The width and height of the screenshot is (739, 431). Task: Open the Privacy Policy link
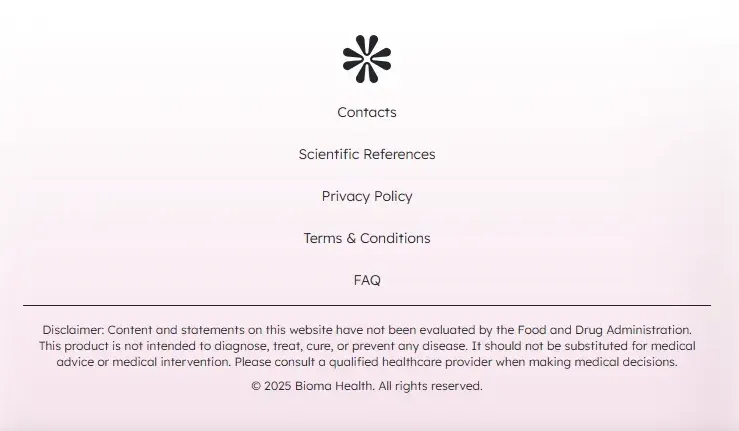[x=367, y=196]
